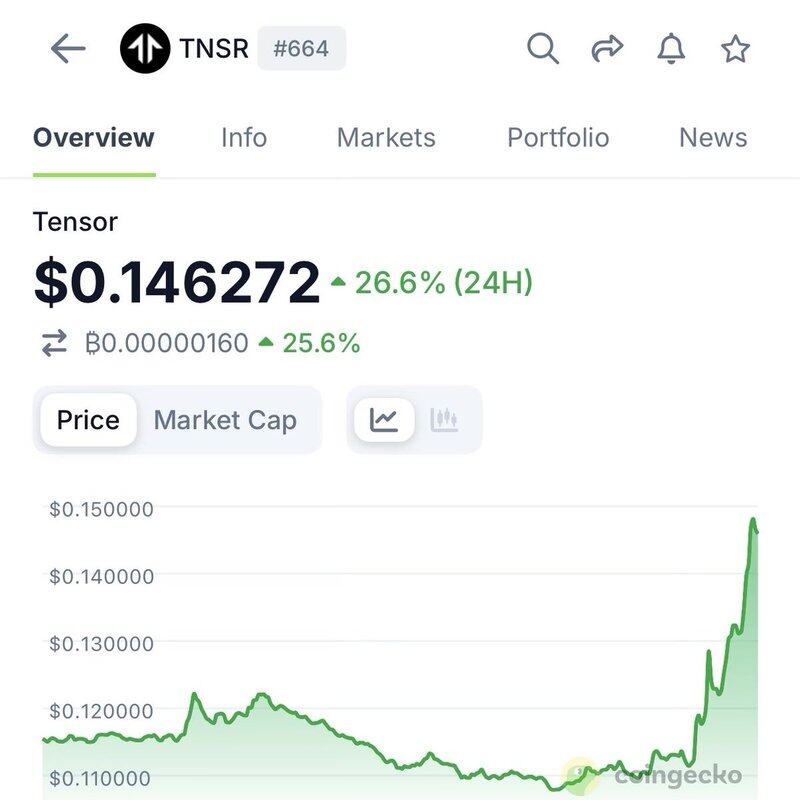Tap the CoinGecko watermark logo
Viewport: 800px width, 800px height.
click(x=655, y=774)
